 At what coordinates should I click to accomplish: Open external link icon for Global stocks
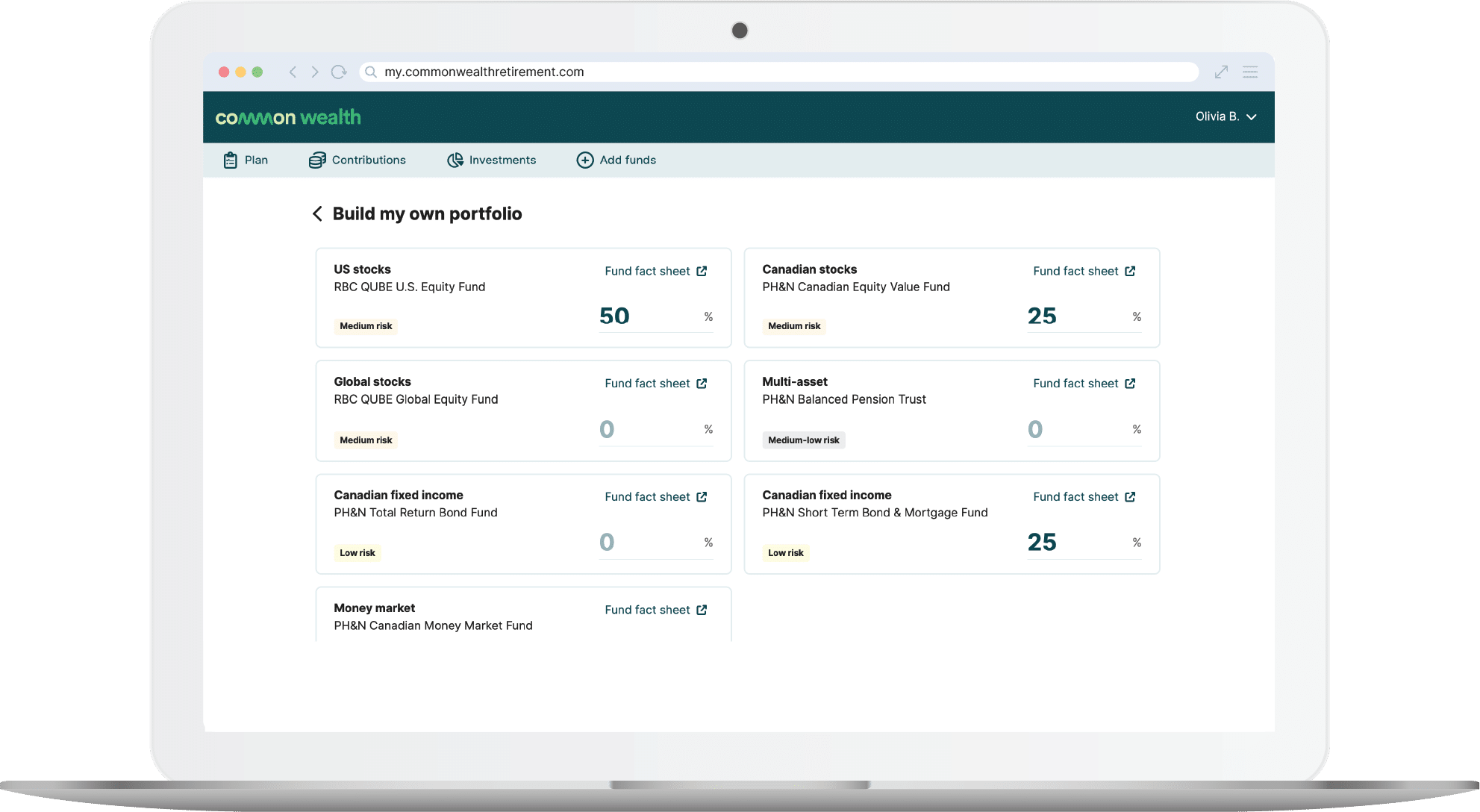coord(702,384)
